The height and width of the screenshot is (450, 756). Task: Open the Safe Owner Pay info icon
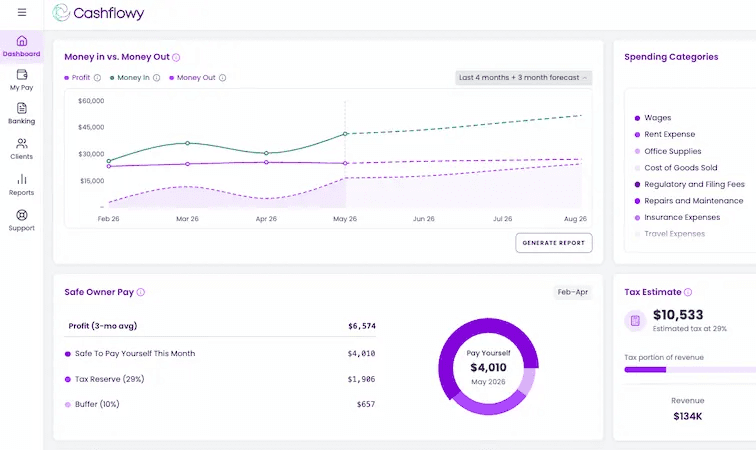(x=141, y=292)
